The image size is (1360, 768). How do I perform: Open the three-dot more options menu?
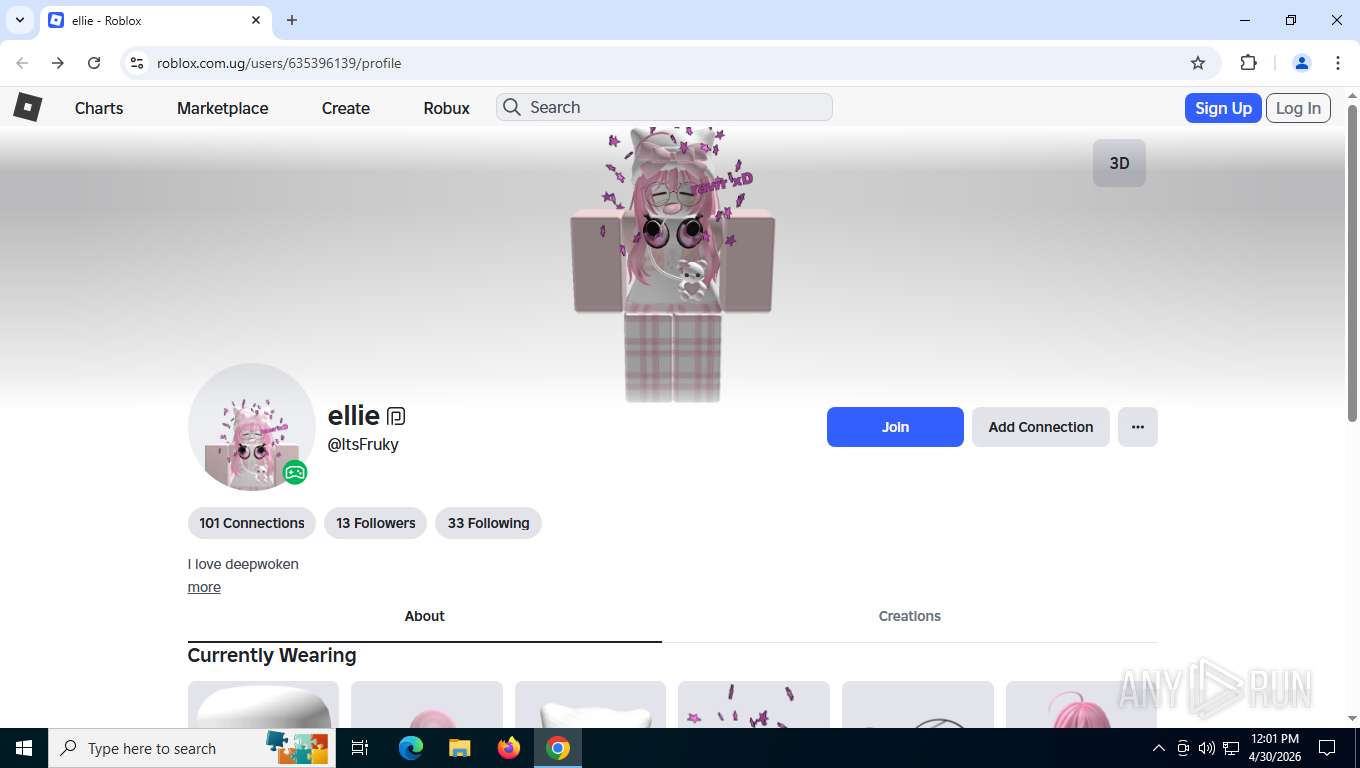(x=1138, y=427)
